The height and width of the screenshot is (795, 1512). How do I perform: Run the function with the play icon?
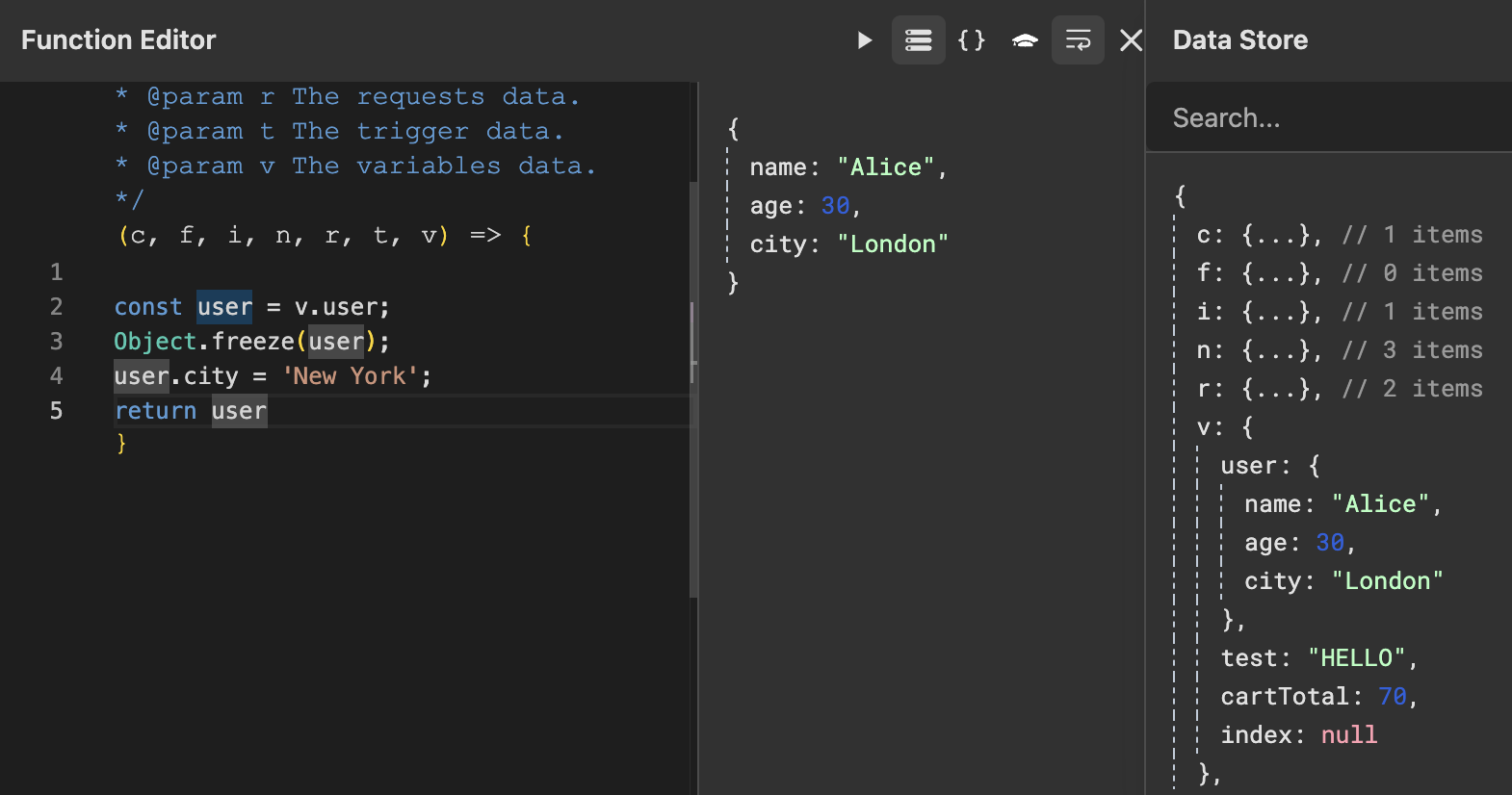coord(864,40)
